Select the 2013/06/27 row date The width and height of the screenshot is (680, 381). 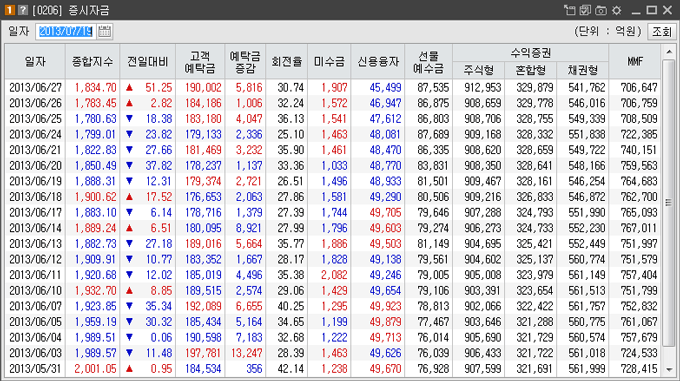pyautogui.click(x=36, y=88)
